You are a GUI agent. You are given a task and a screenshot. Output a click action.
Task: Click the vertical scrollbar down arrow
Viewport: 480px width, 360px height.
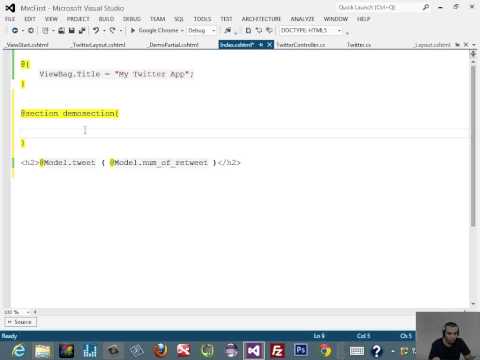pyautogui.click(x=473, y=304)
